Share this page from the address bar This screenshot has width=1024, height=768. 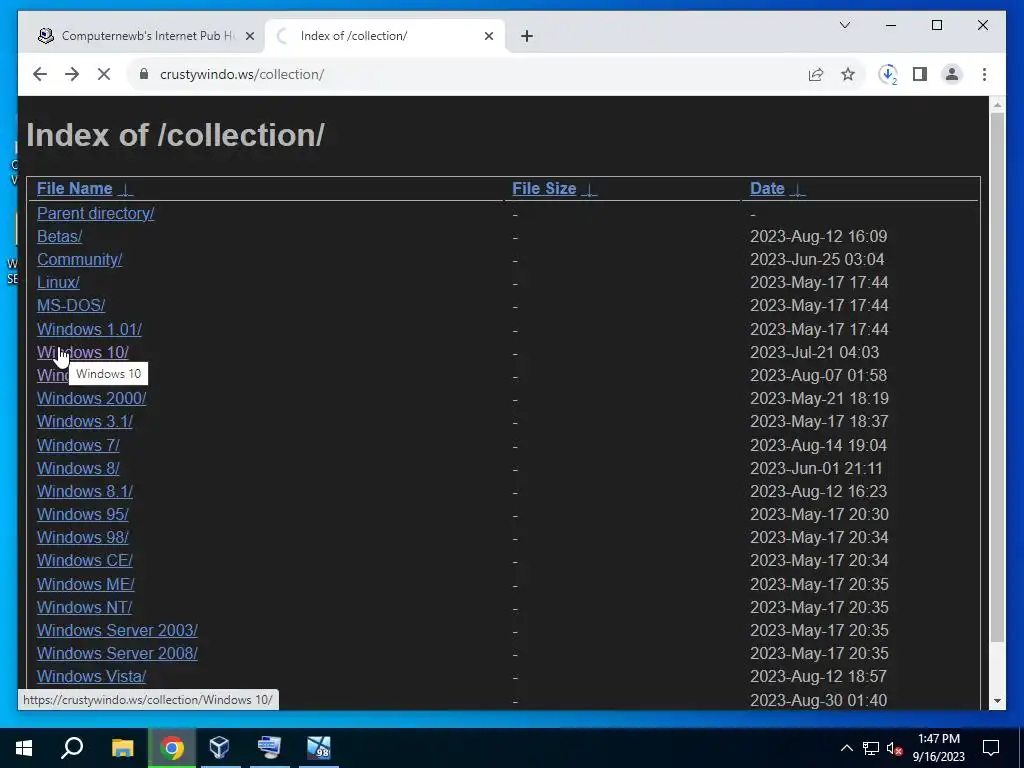(x=816, y=74)
